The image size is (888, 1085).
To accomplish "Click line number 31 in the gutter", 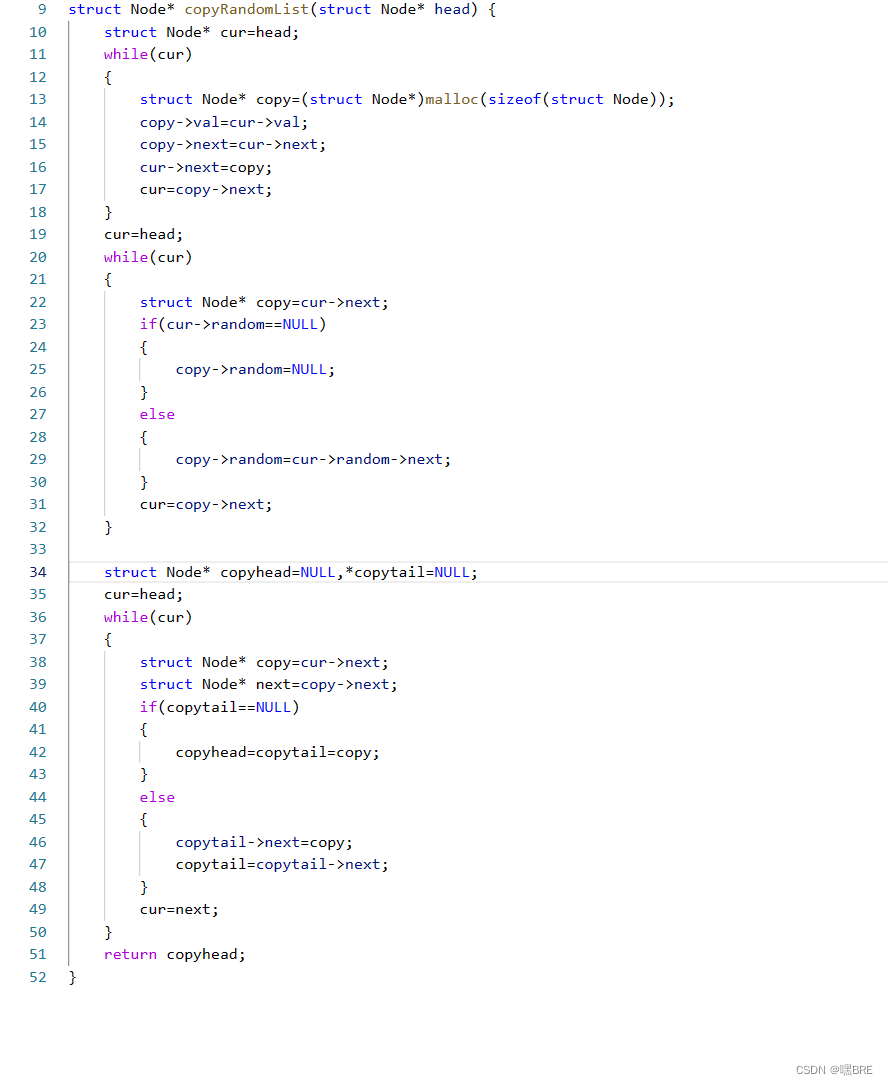I will coord(38,504).
